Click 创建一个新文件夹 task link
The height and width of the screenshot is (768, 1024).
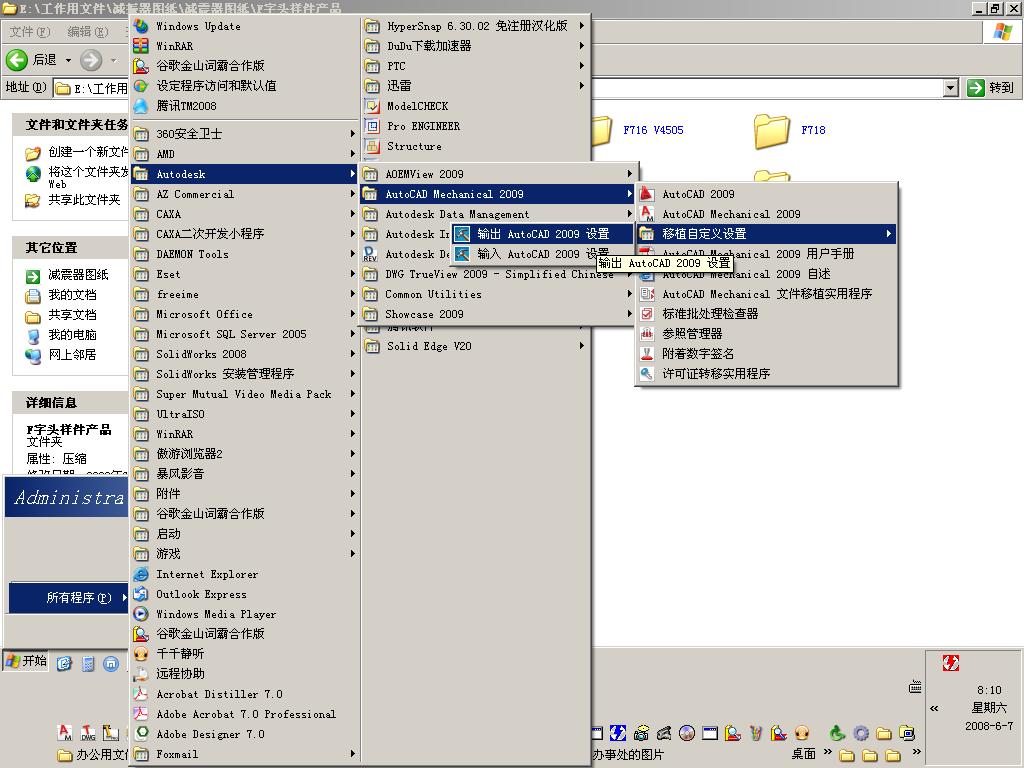click(76, 152)
